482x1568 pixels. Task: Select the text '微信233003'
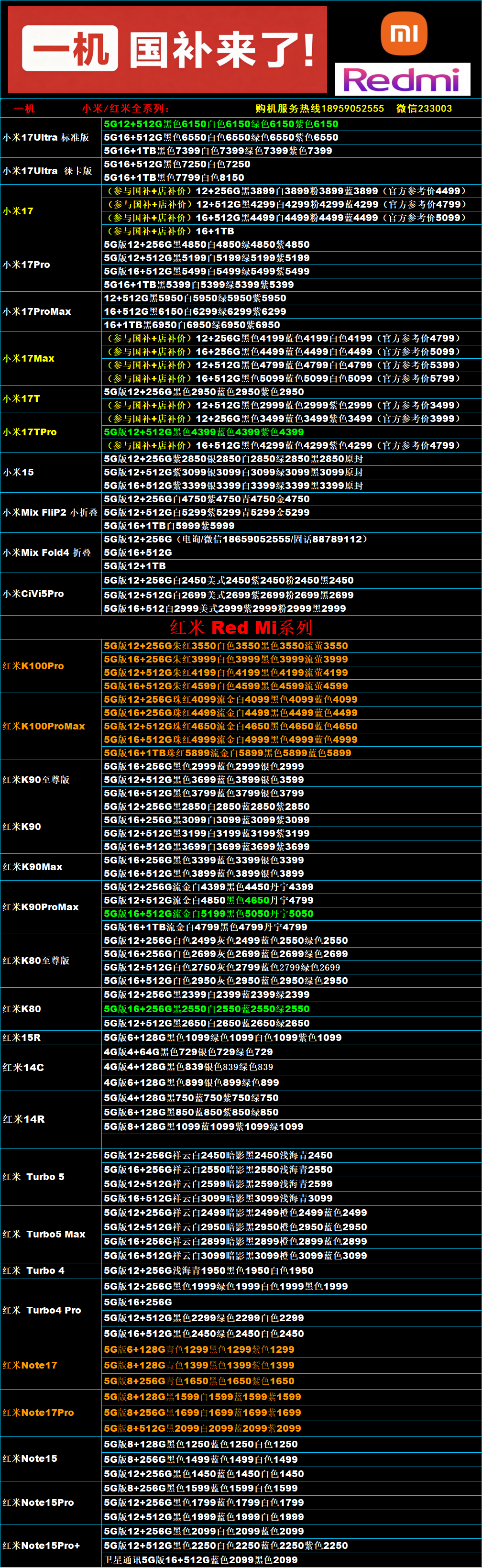(424, 109)
